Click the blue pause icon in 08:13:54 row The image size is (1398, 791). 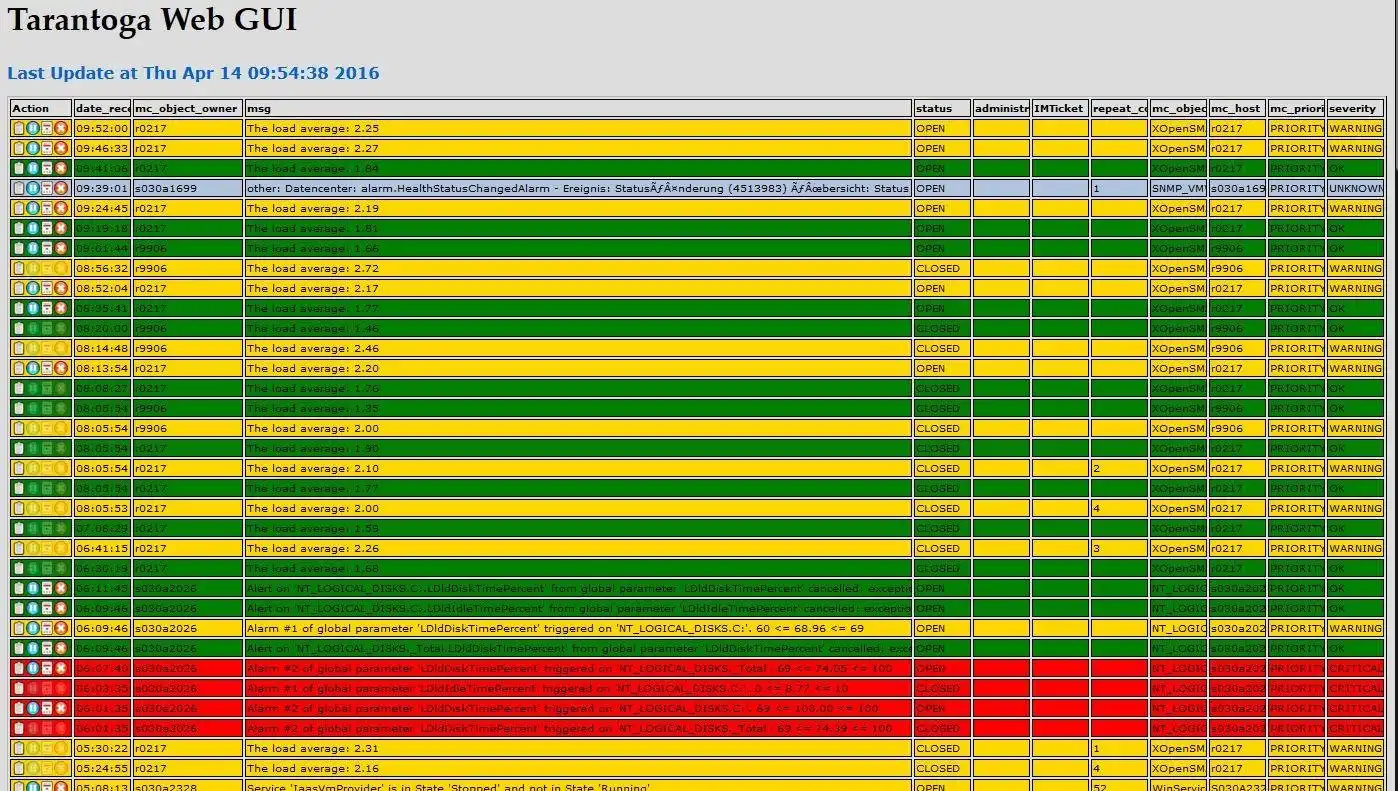pos(33,368)
